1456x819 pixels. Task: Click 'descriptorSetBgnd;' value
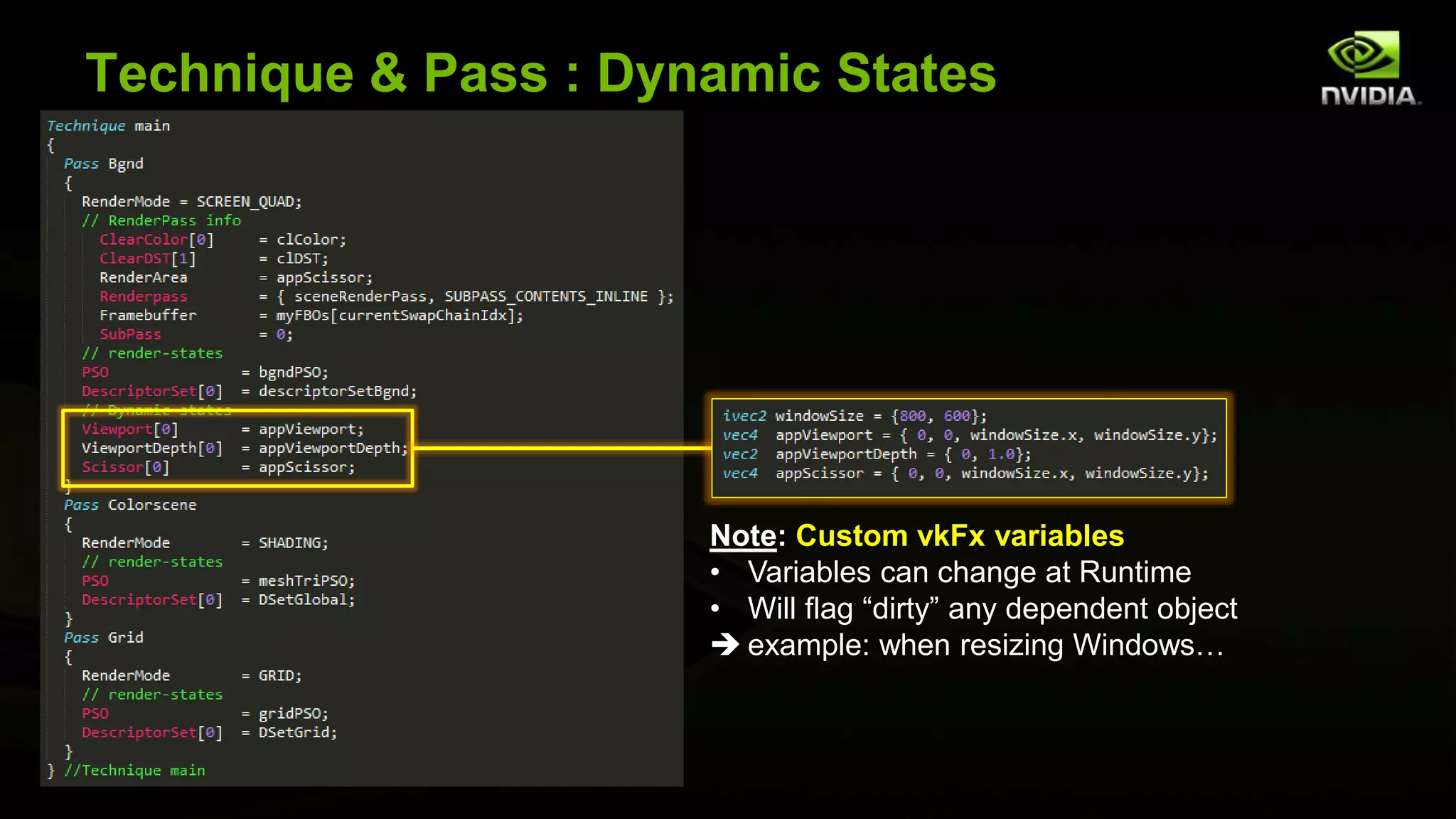338,391
